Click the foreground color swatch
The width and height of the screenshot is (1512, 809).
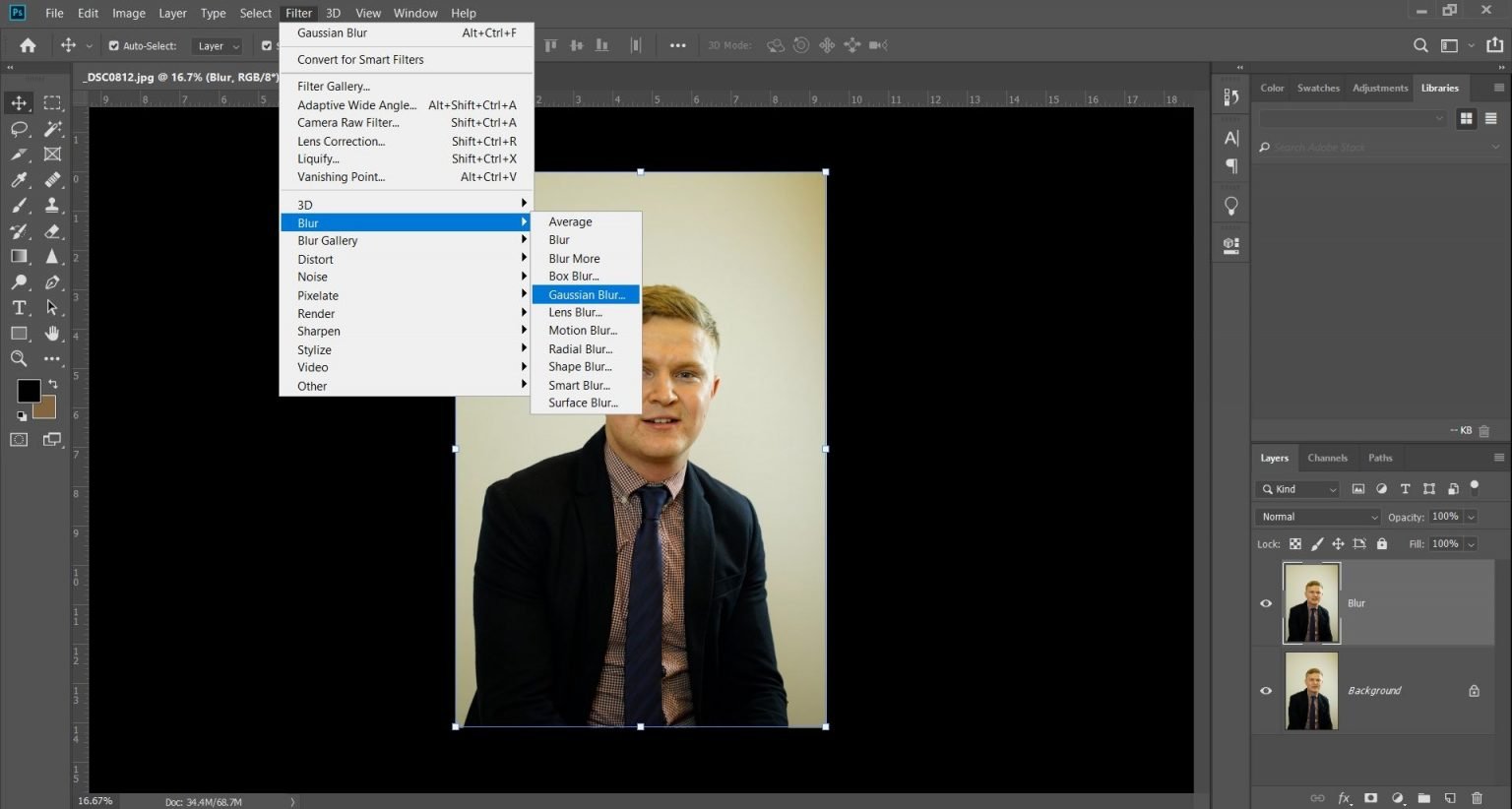(29, 391)
